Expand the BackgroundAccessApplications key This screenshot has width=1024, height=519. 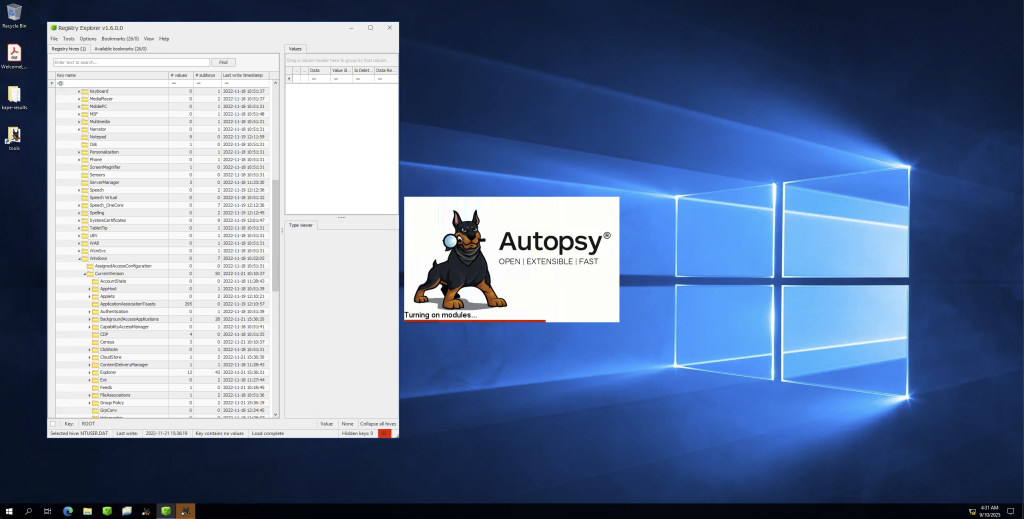(89, 319)
